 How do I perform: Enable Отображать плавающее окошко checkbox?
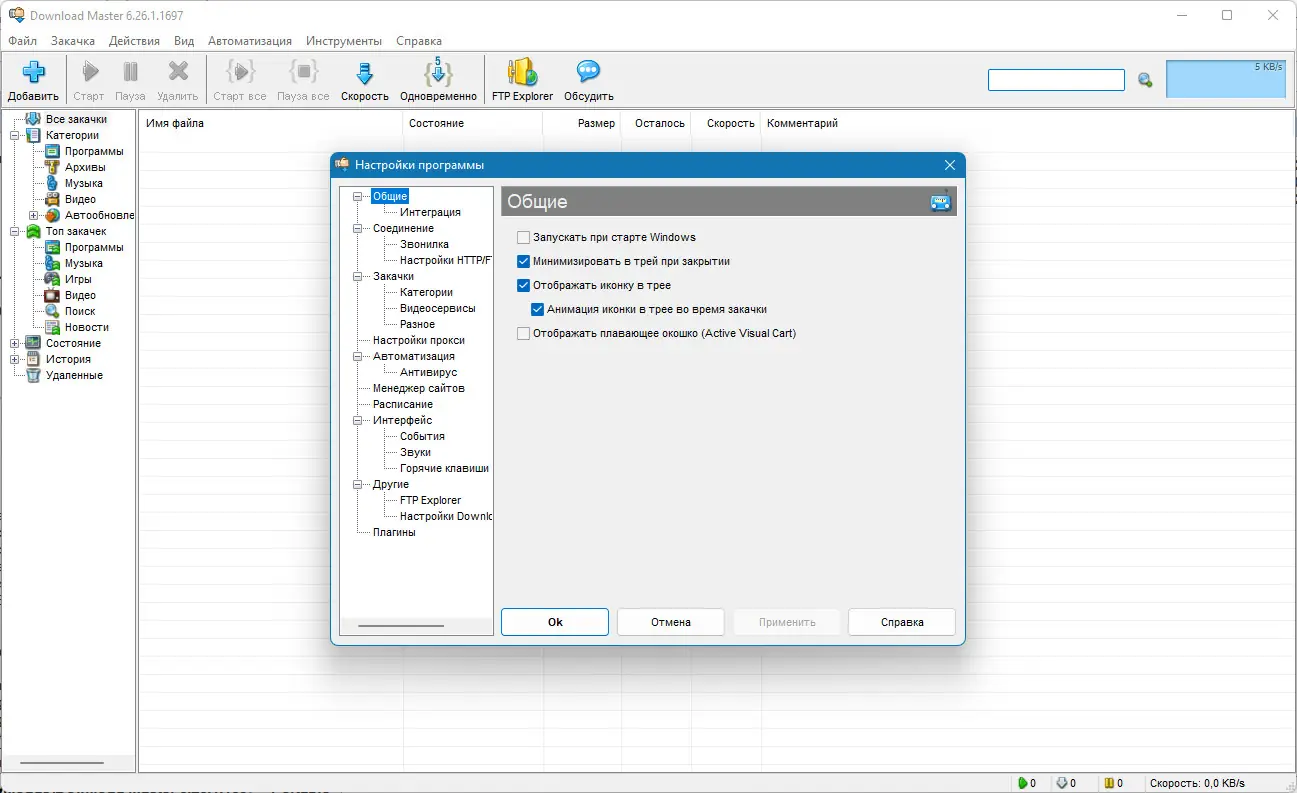[x=523, y=333]
